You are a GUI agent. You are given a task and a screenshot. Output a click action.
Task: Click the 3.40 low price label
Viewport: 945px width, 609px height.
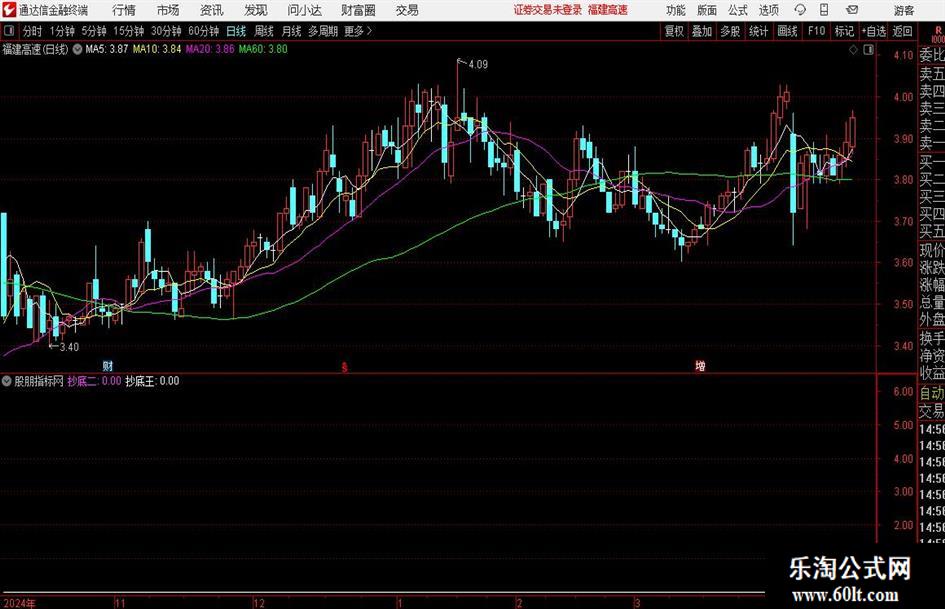(x=69, y=347)
